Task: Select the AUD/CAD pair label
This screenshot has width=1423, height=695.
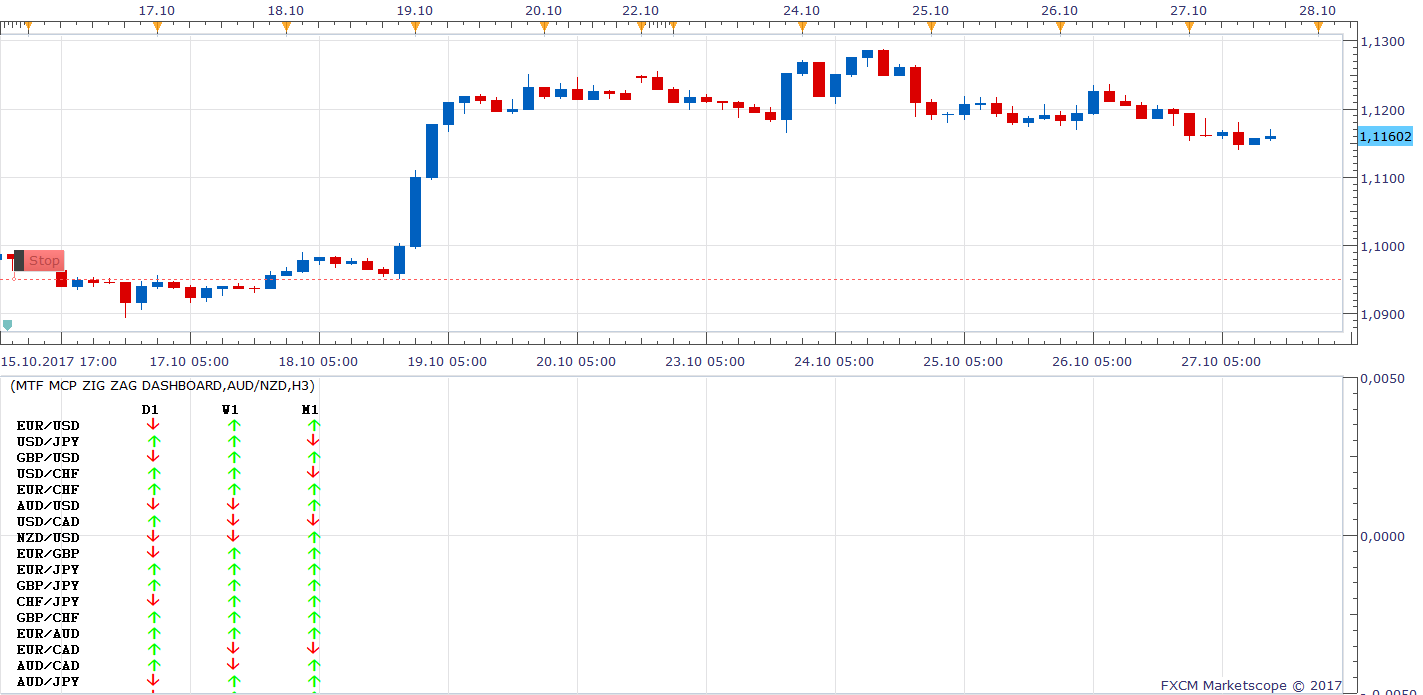Action: pyautogui.click(x=48, y=665)
